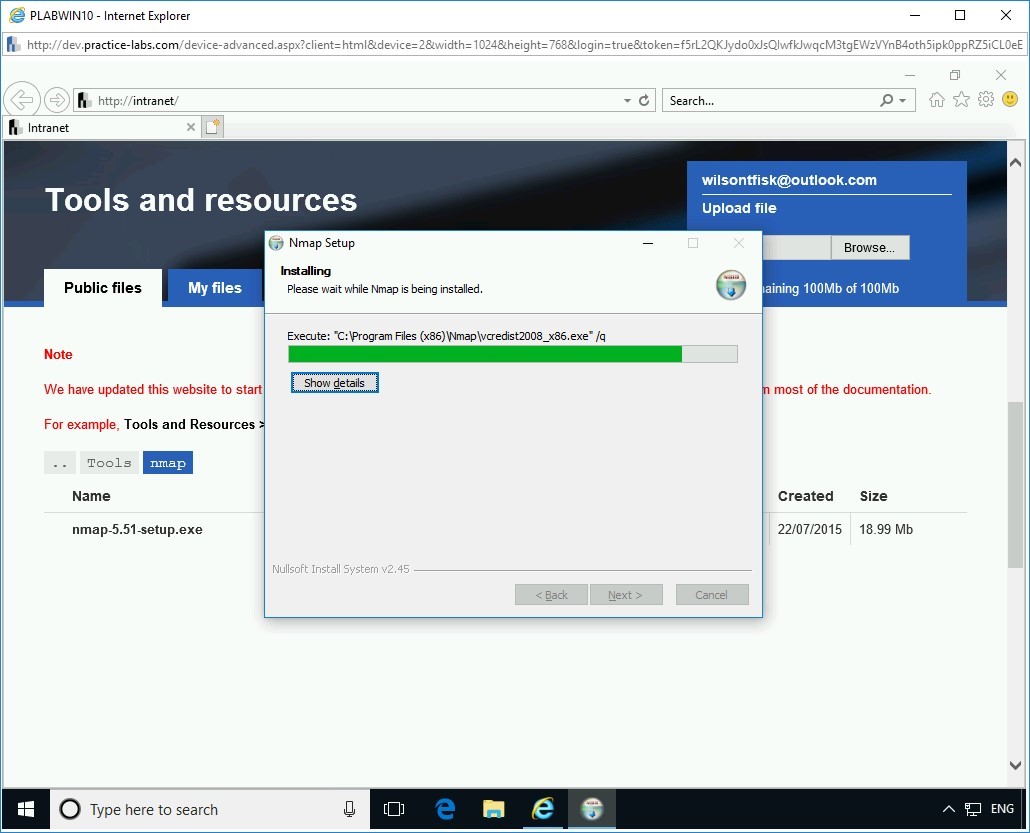Open the Favorites star in Internet Explorer
Image resolution: width=1030 pixels, height=833 pixels.
click(960, 99)
